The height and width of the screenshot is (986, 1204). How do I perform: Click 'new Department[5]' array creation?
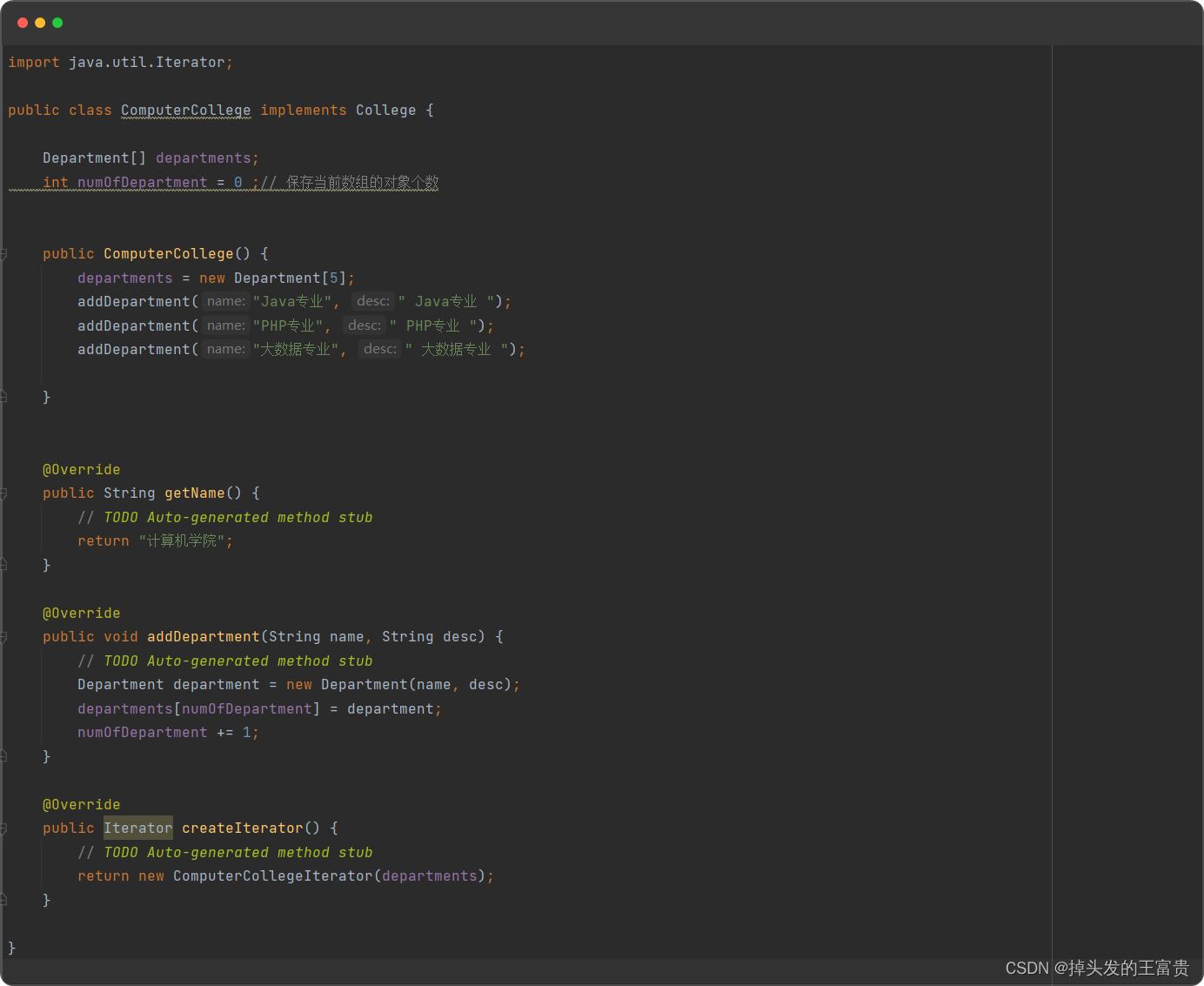coord(273,278)
